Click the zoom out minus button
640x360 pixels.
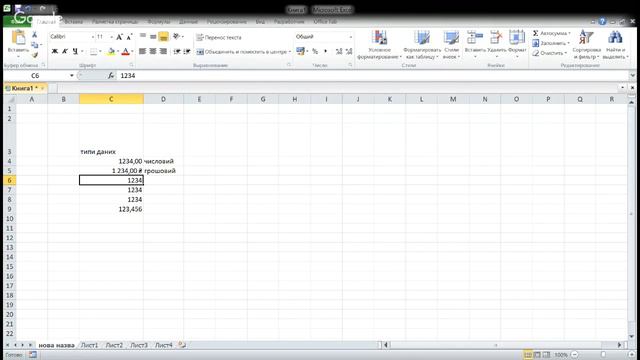coord(575,355)
